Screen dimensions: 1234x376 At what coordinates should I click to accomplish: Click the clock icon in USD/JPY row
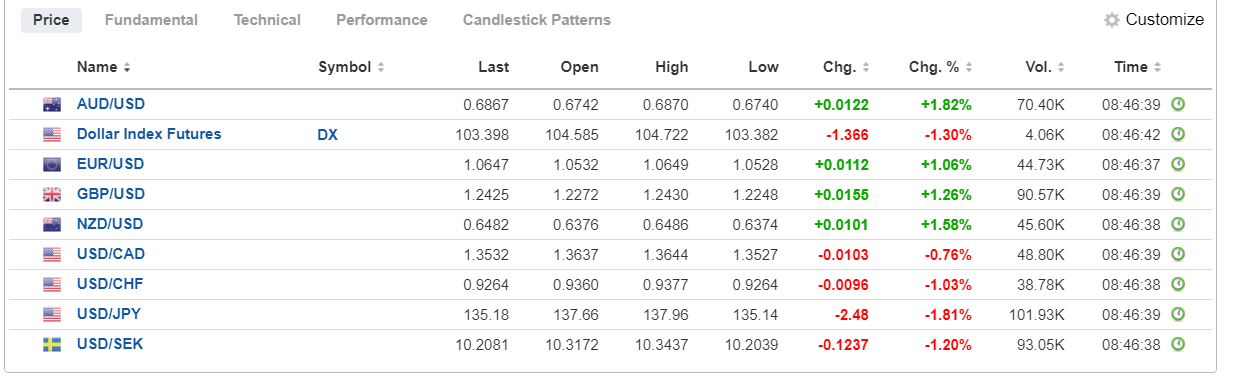coord(1178,314)
